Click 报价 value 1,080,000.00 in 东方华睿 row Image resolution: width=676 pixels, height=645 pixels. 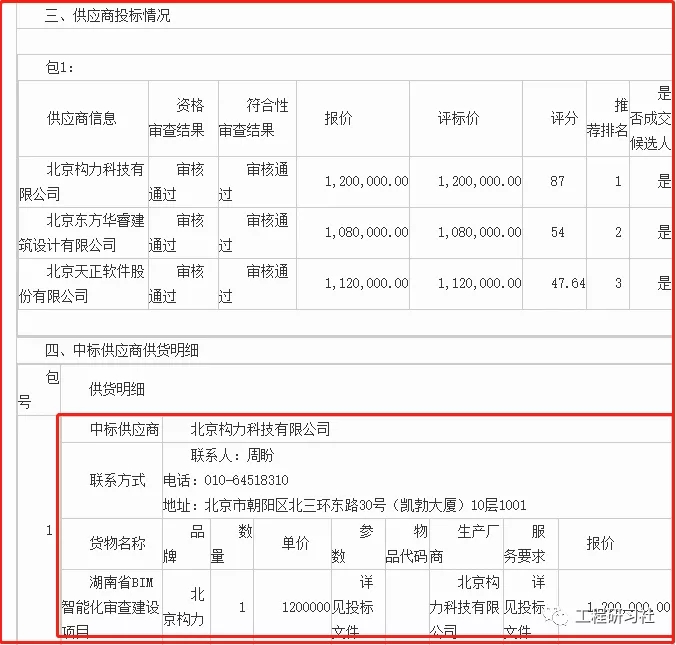pos(366,233)
